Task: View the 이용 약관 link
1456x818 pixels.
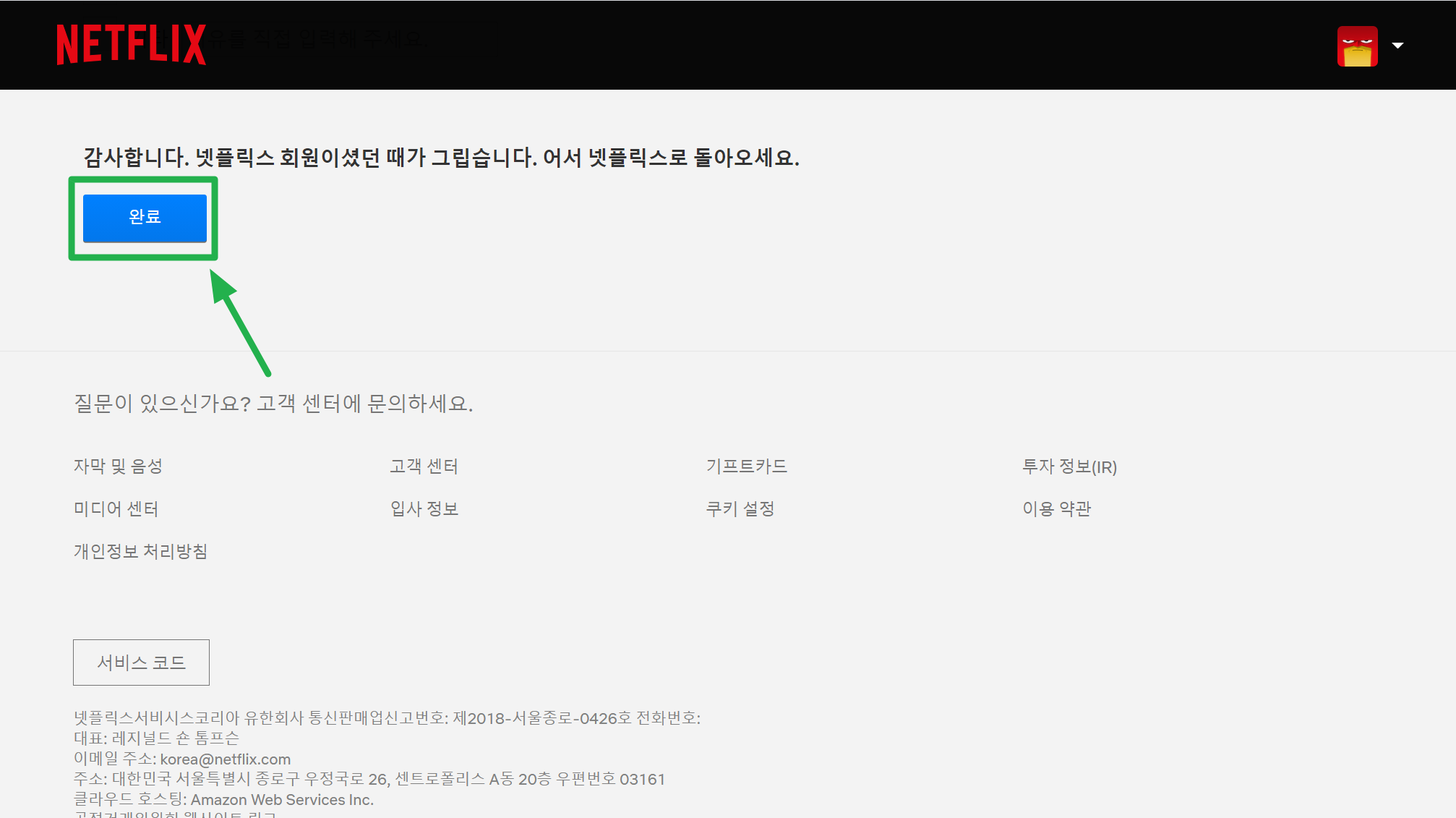Action: coord(1056,509)
